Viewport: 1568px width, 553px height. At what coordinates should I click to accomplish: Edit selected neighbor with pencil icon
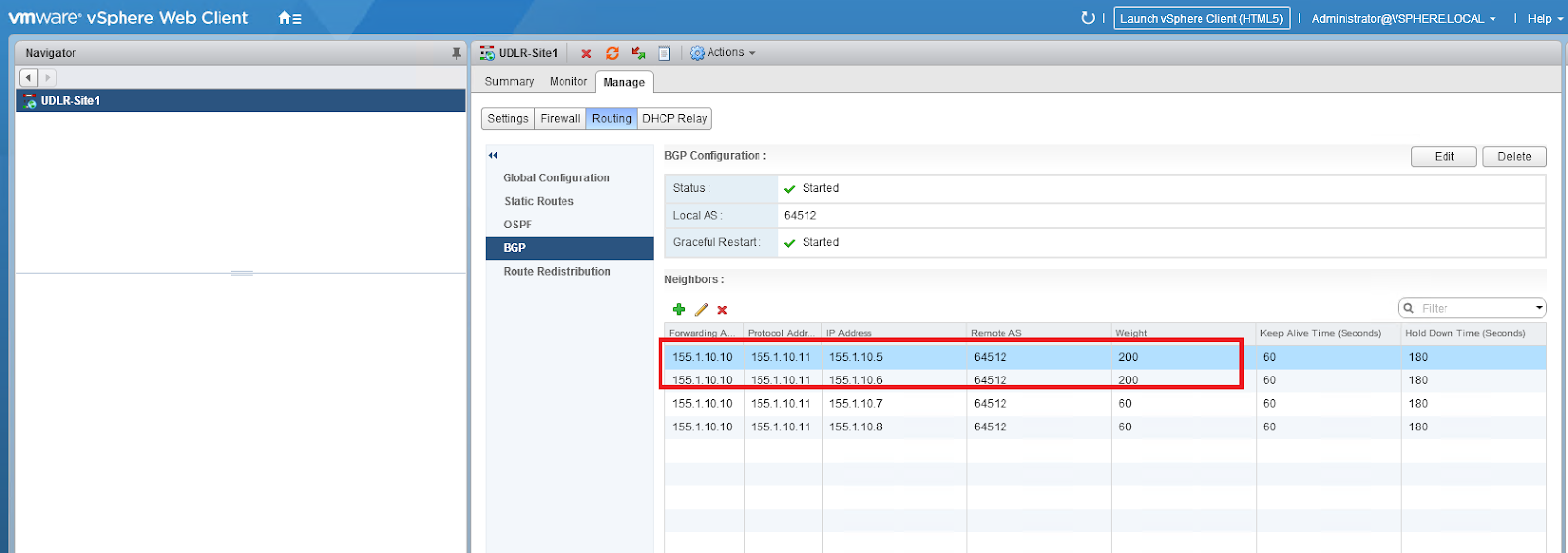pyautogui.click(x=701, y=310)
